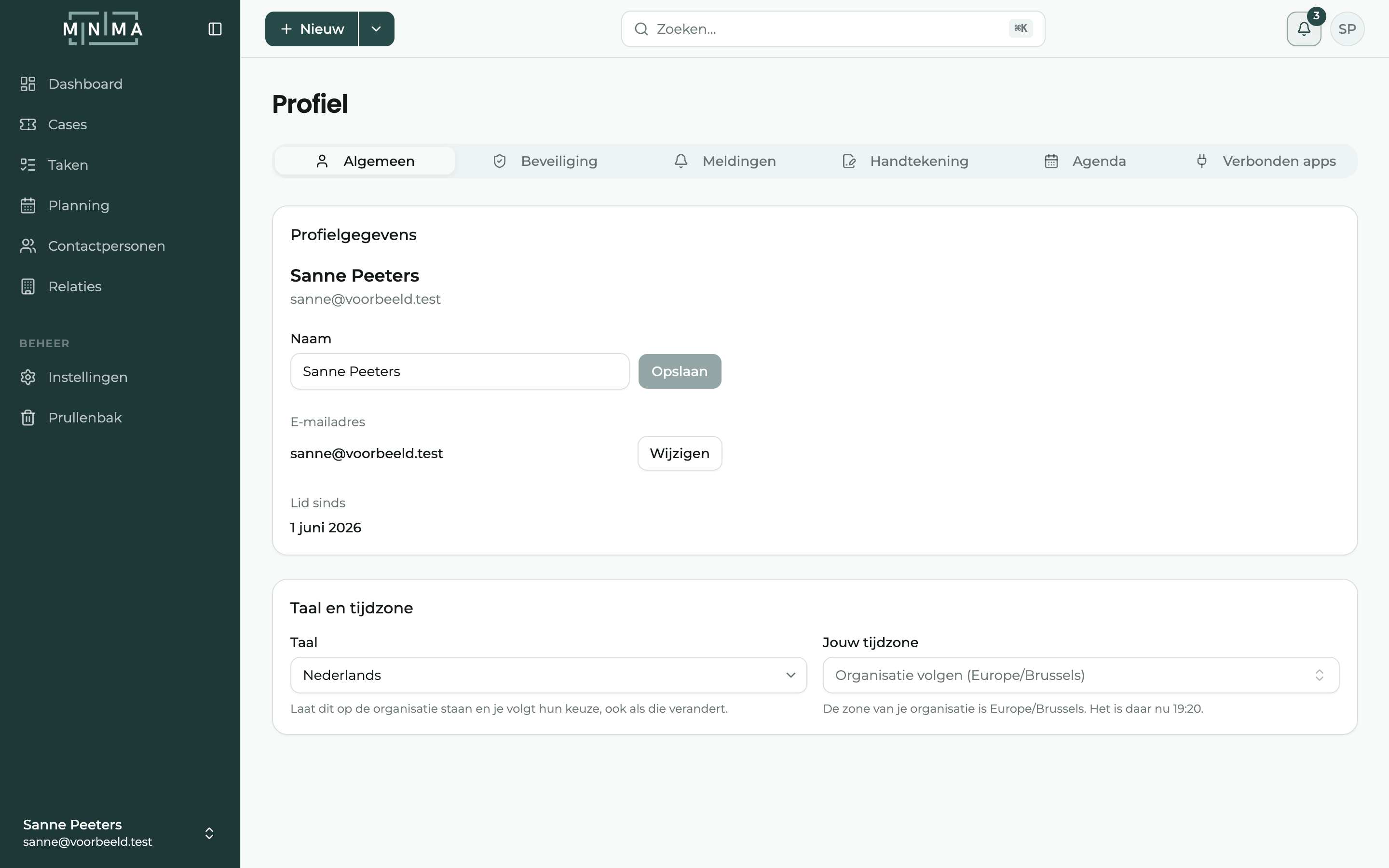Open the Jouw tijdzone selector
1389x868 pixels.
[x=1081, y=675]
